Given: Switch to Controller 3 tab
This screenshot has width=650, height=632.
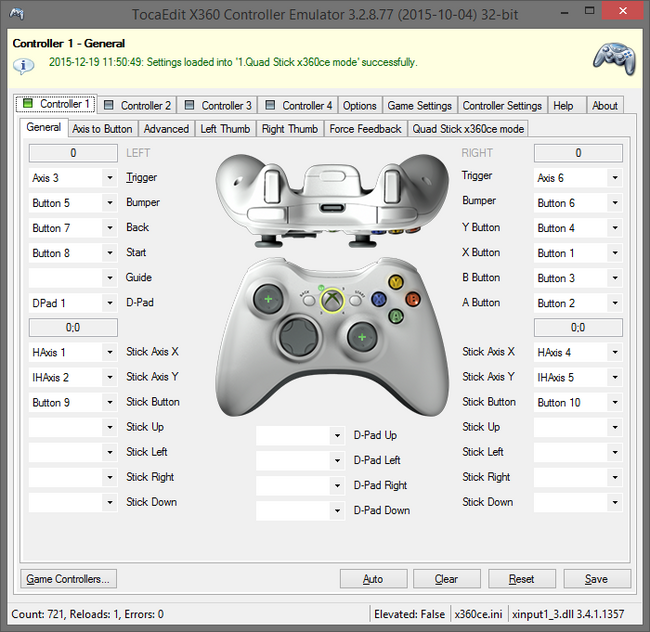Looking at the screenshot, I should point(218,105).
